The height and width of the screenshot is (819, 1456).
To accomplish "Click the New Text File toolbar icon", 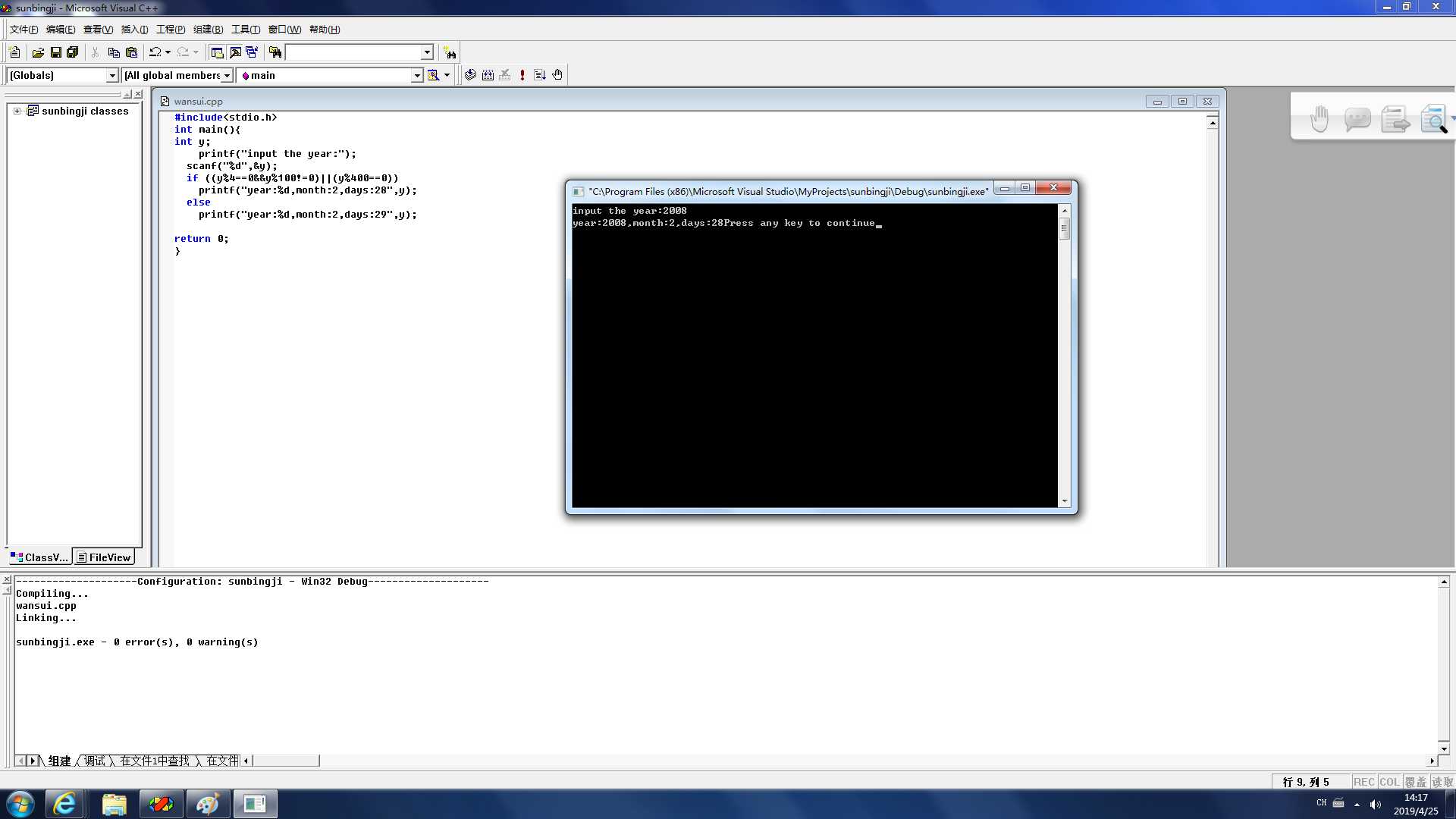I will (14, 52).
